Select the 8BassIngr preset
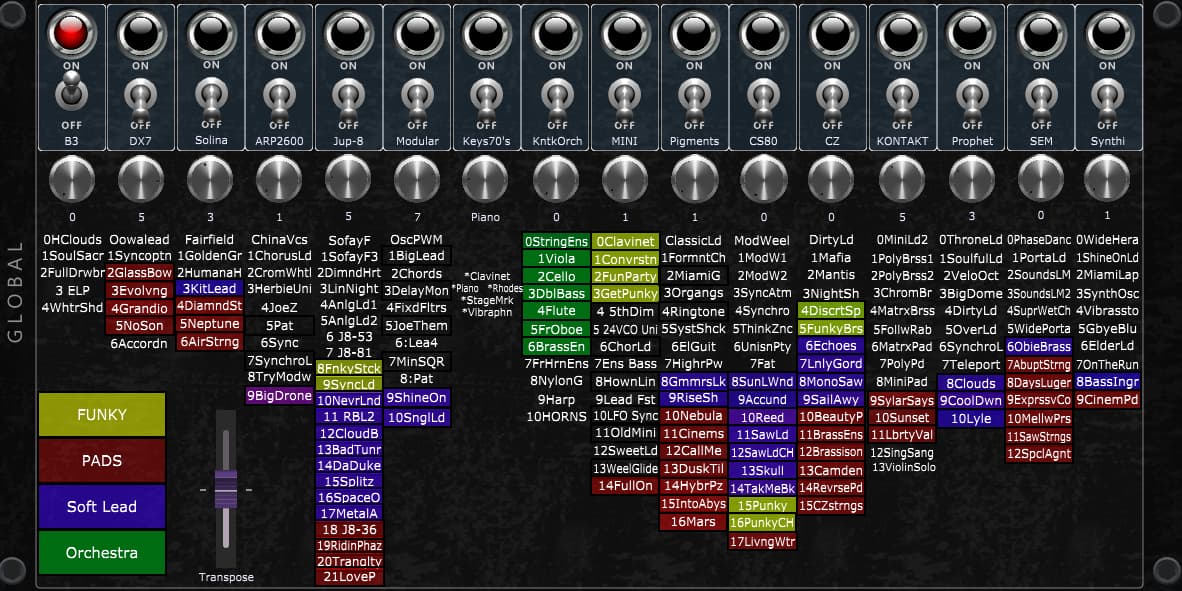The height and width of the screenshot is (591, 1182). tap(1107, 382)
